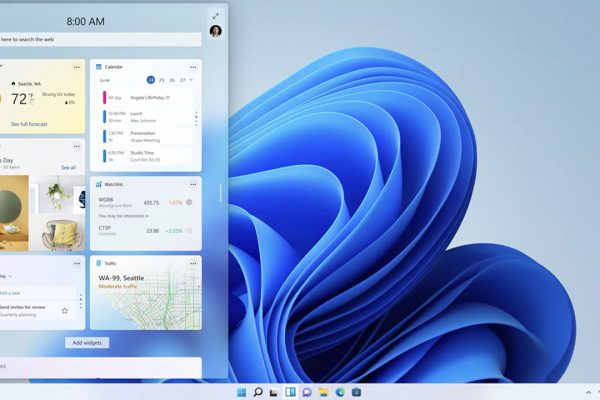Open the traffic map thumbnail

click(x=146, y=292)
